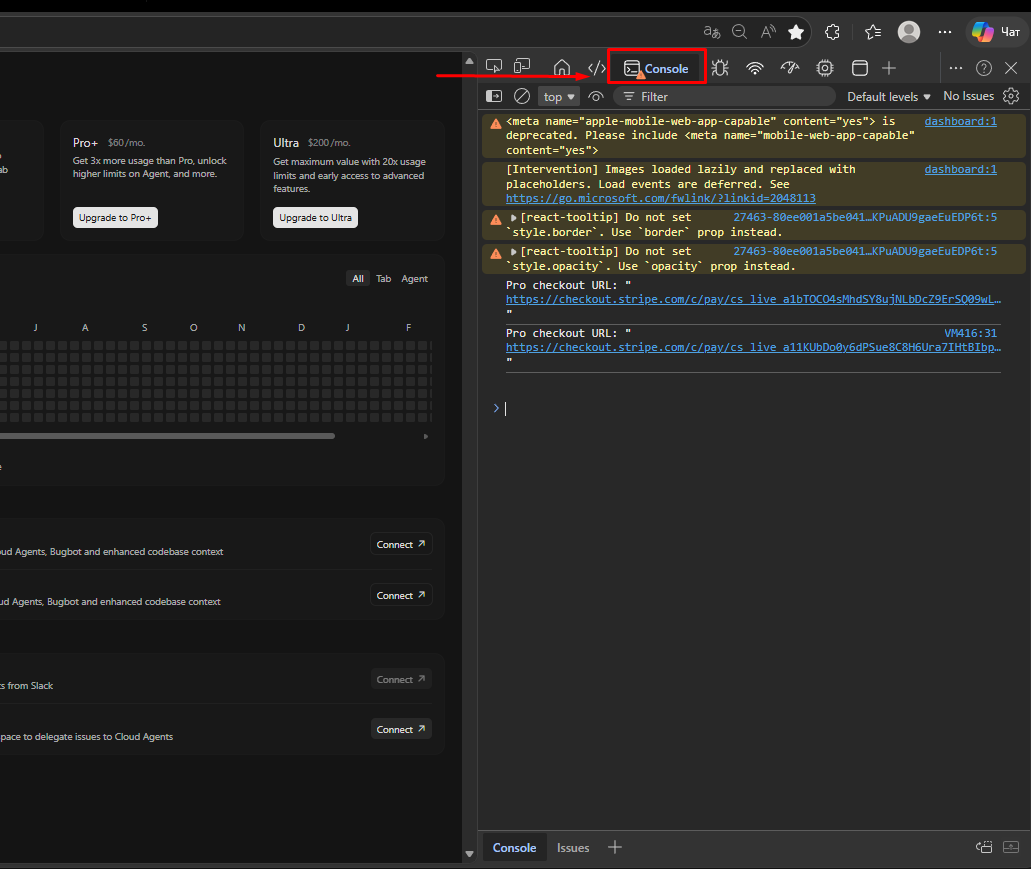Switch to Issues tab in bottom drawer
This screenshot has height=869, width=1031.
(573, 847)
